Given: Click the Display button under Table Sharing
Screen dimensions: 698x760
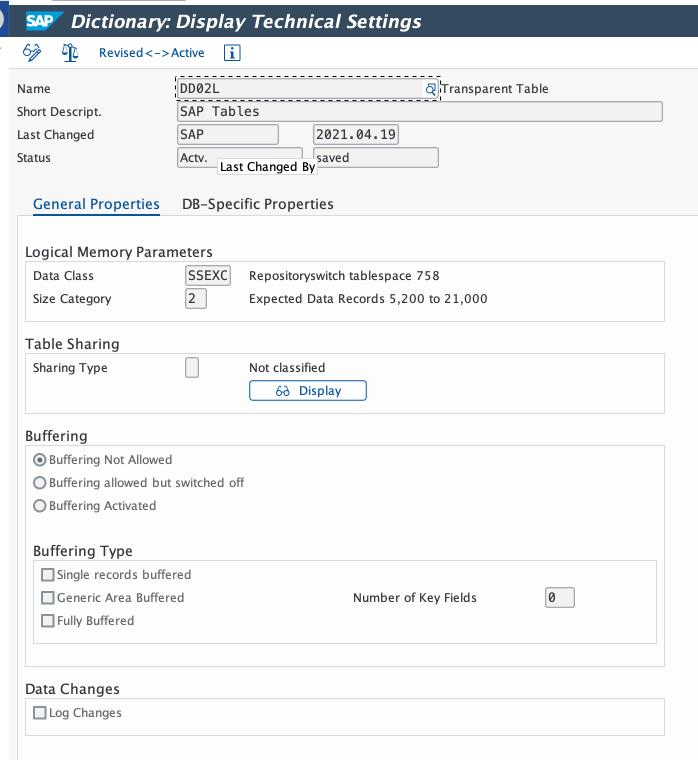Looking at the screenshot, I should 308,391.
